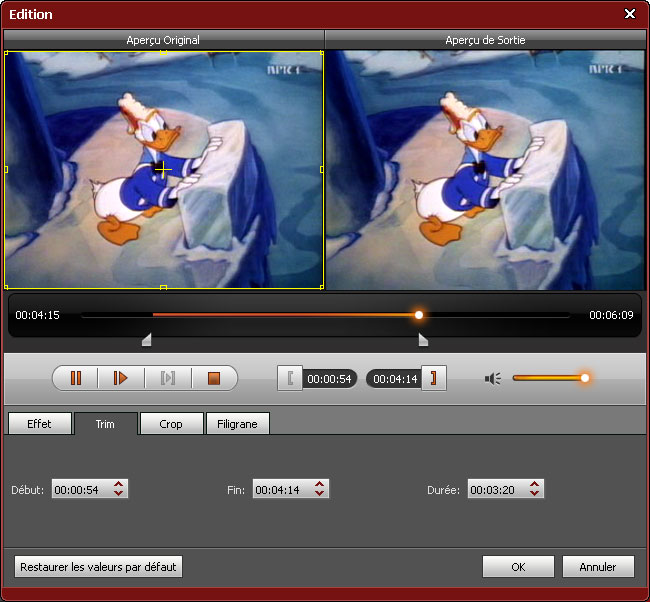Viewport: 650px width, 602px height.
Task: Click the 00:00:54 trim start time display
Action: [330, 379]
